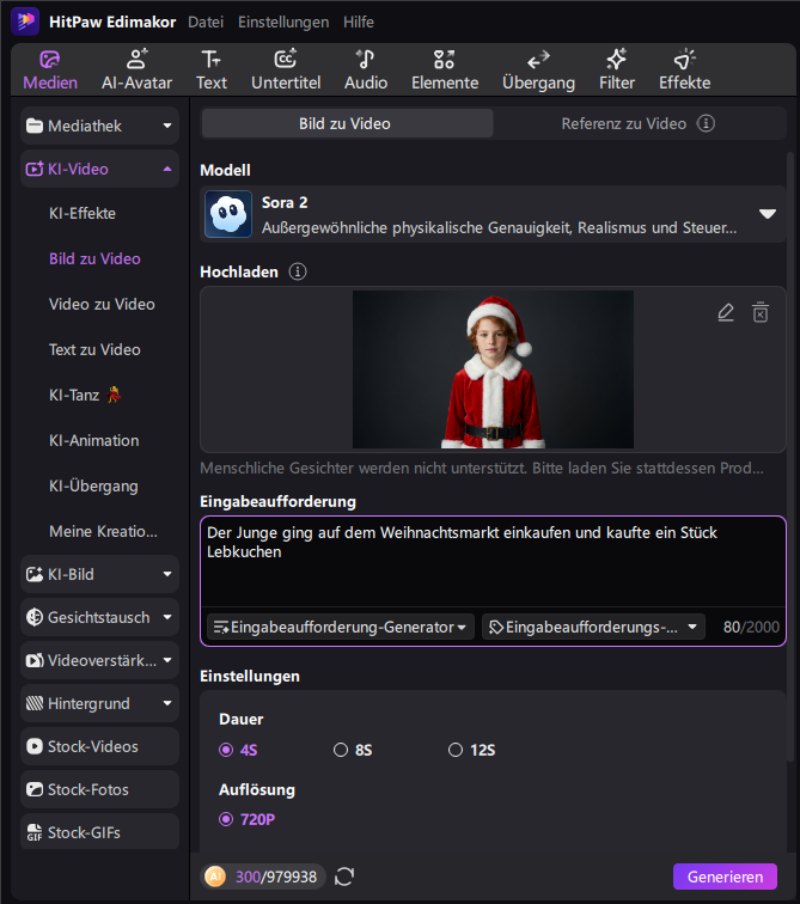Open the Effekte panel

(x=684, y=69)
